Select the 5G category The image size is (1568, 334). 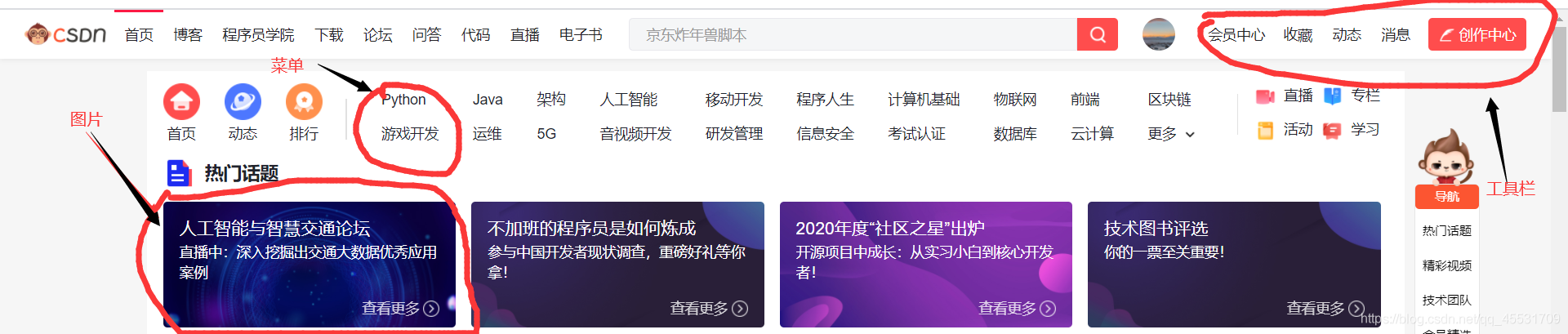click(x=546, y=134)
